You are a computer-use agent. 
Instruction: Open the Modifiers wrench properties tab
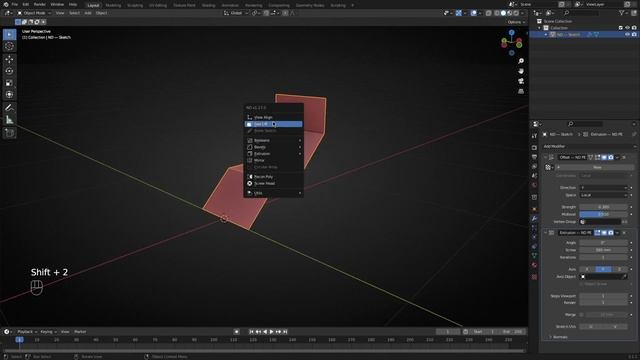coord(534,218)
